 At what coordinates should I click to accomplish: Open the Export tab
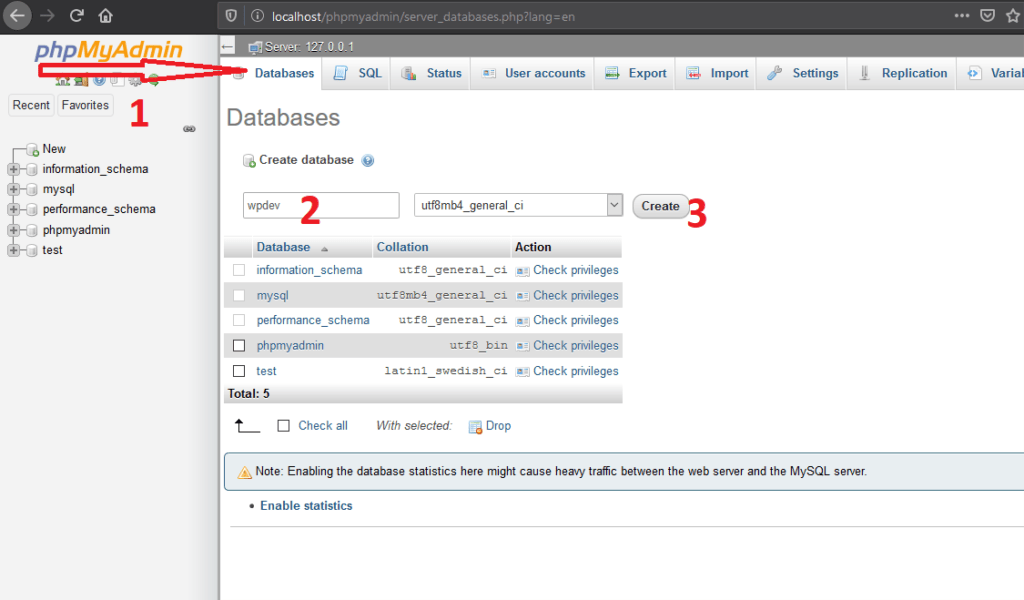tap(635, 73)
